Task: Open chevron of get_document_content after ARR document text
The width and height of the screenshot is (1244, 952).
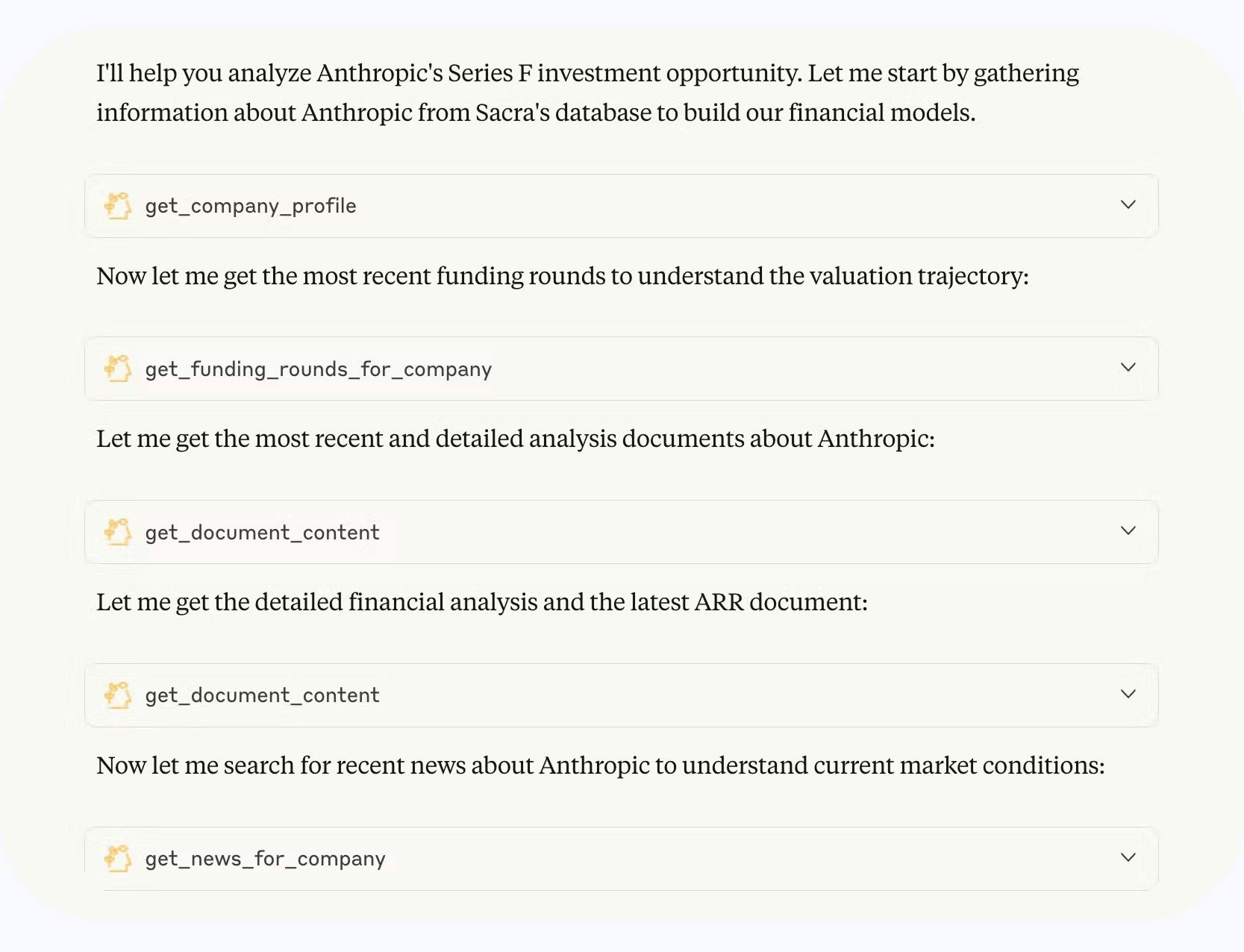Action: 1128,694
